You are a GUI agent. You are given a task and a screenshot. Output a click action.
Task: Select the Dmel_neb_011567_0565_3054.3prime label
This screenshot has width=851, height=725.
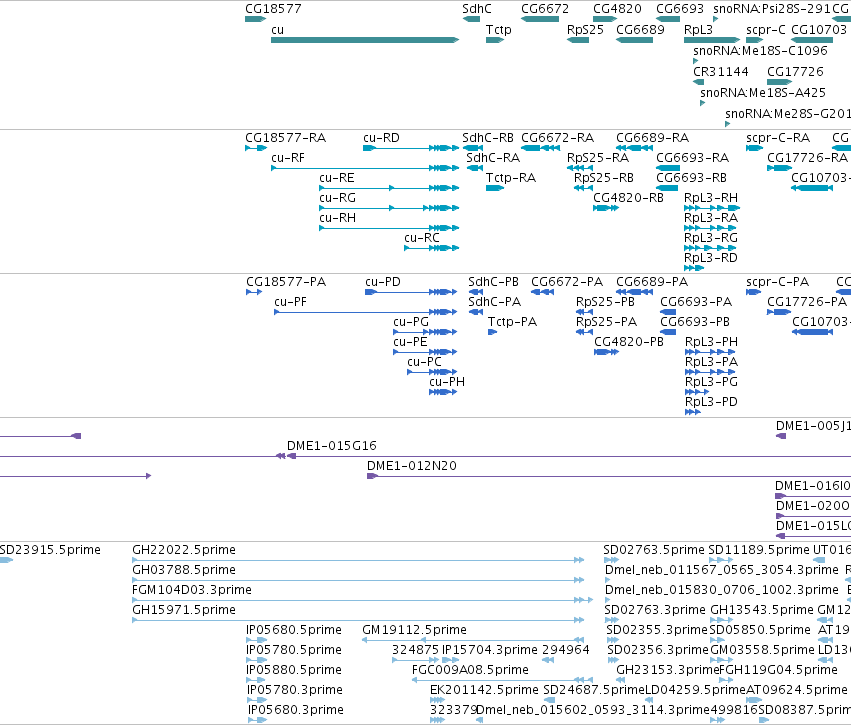click(x=722, y=570)
